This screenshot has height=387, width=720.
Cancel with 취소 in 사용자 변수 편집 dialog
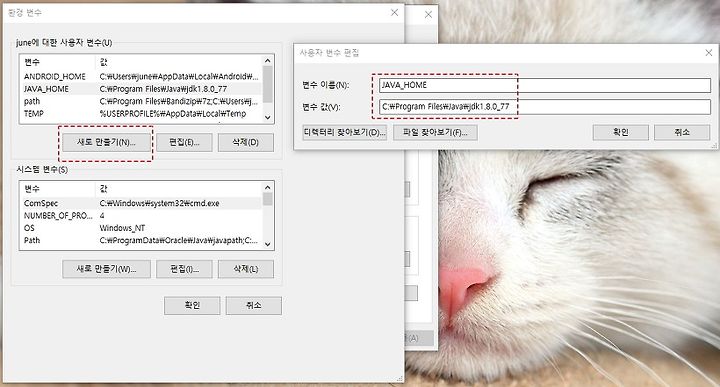(x=682, y=132)
